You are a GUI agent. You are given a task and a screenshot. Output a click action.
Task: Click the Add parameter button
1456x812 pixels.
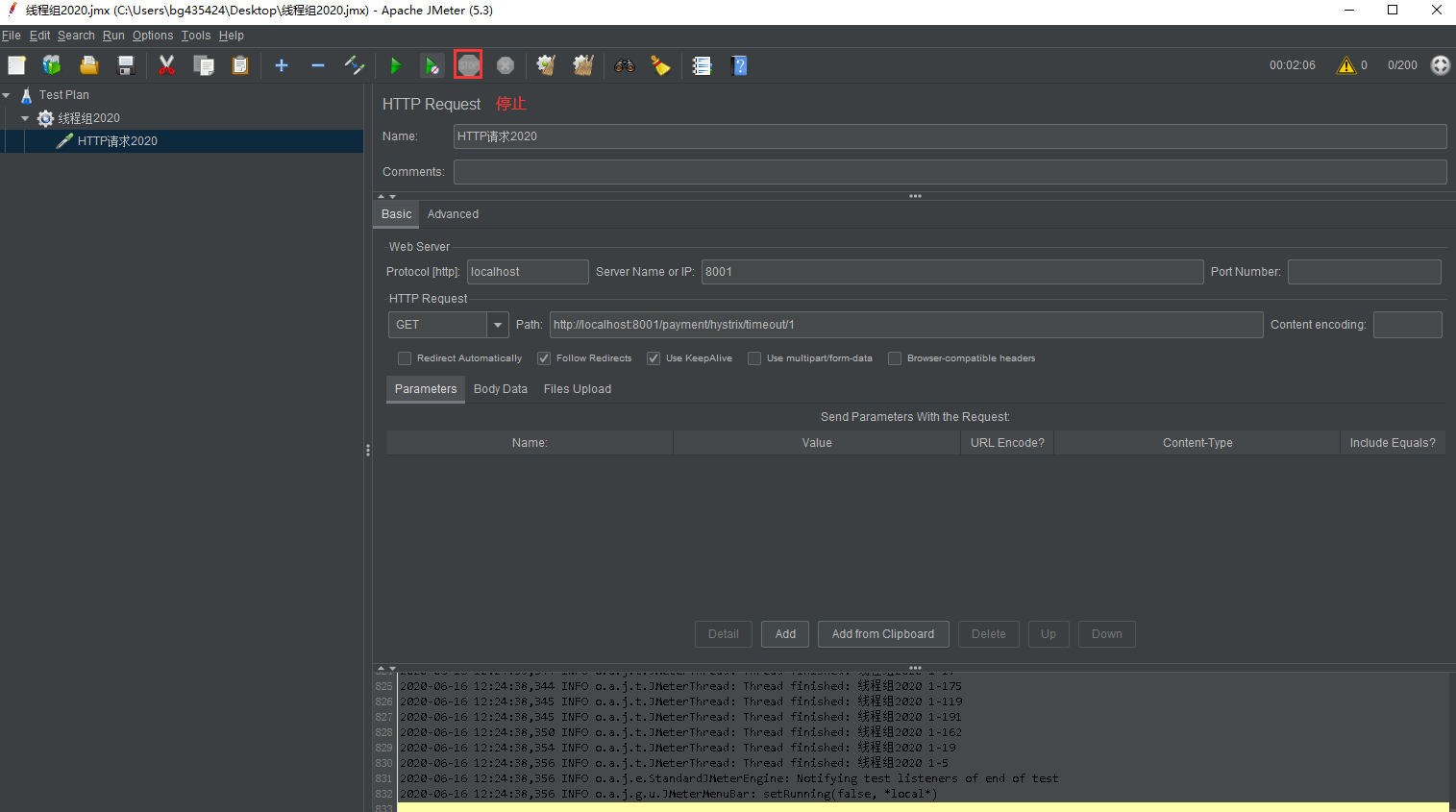[x=785, y=634]
